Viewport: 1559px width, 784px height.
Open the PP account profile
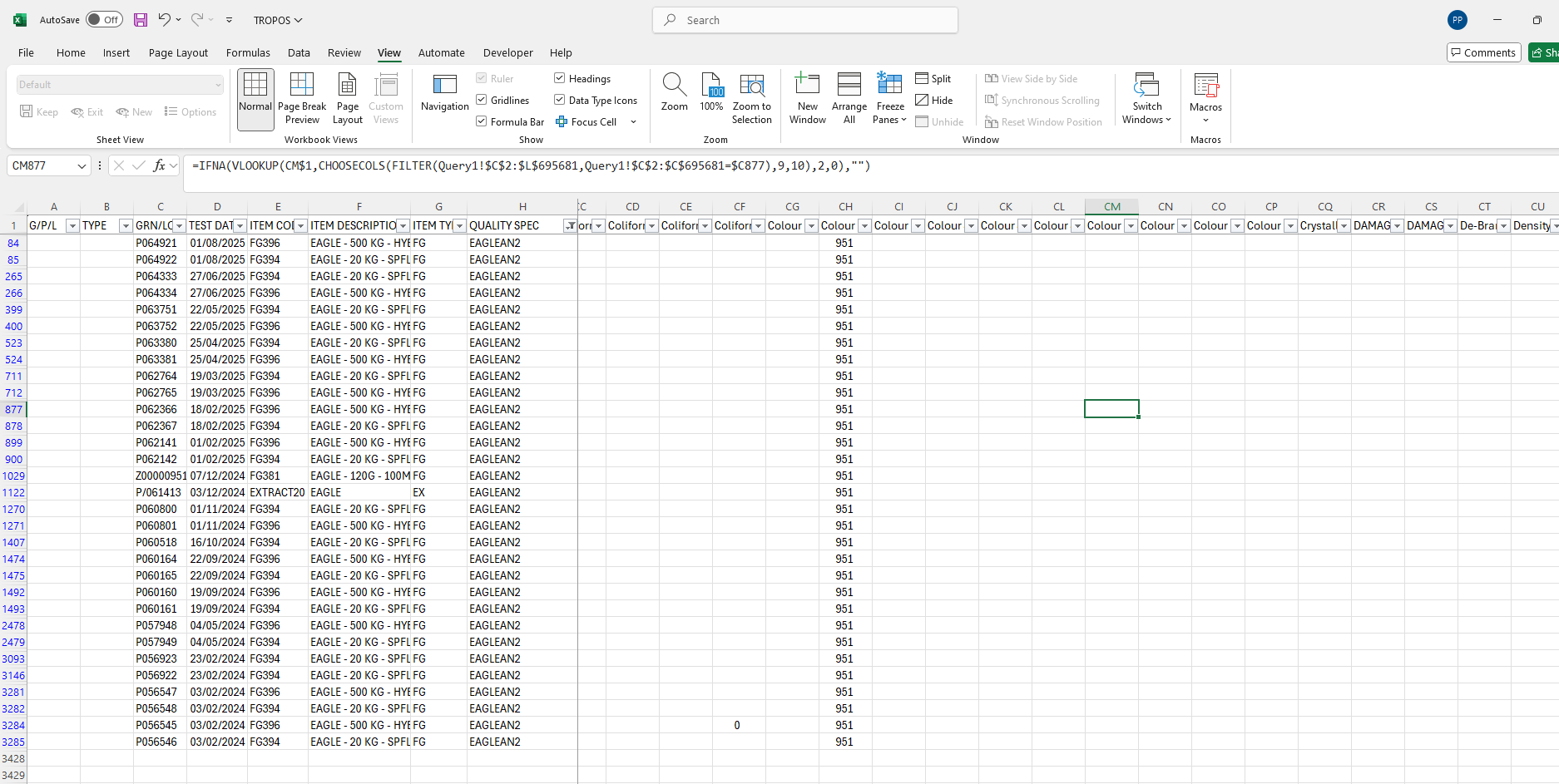[x=1458, y=20]
